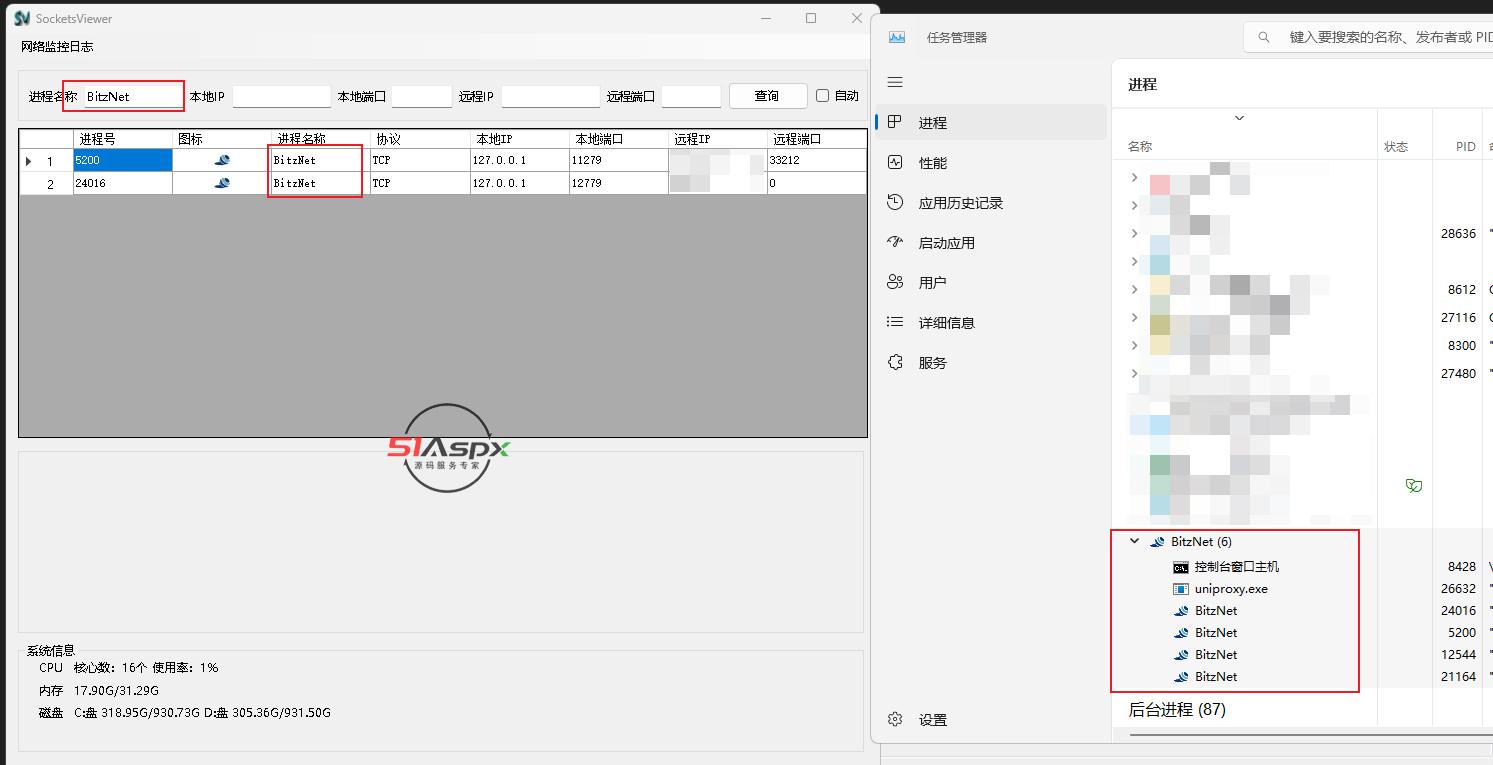Click the BitzNet (6) group icon
The width and height of the screenshot is (1493, 765).
point(1157,541)
